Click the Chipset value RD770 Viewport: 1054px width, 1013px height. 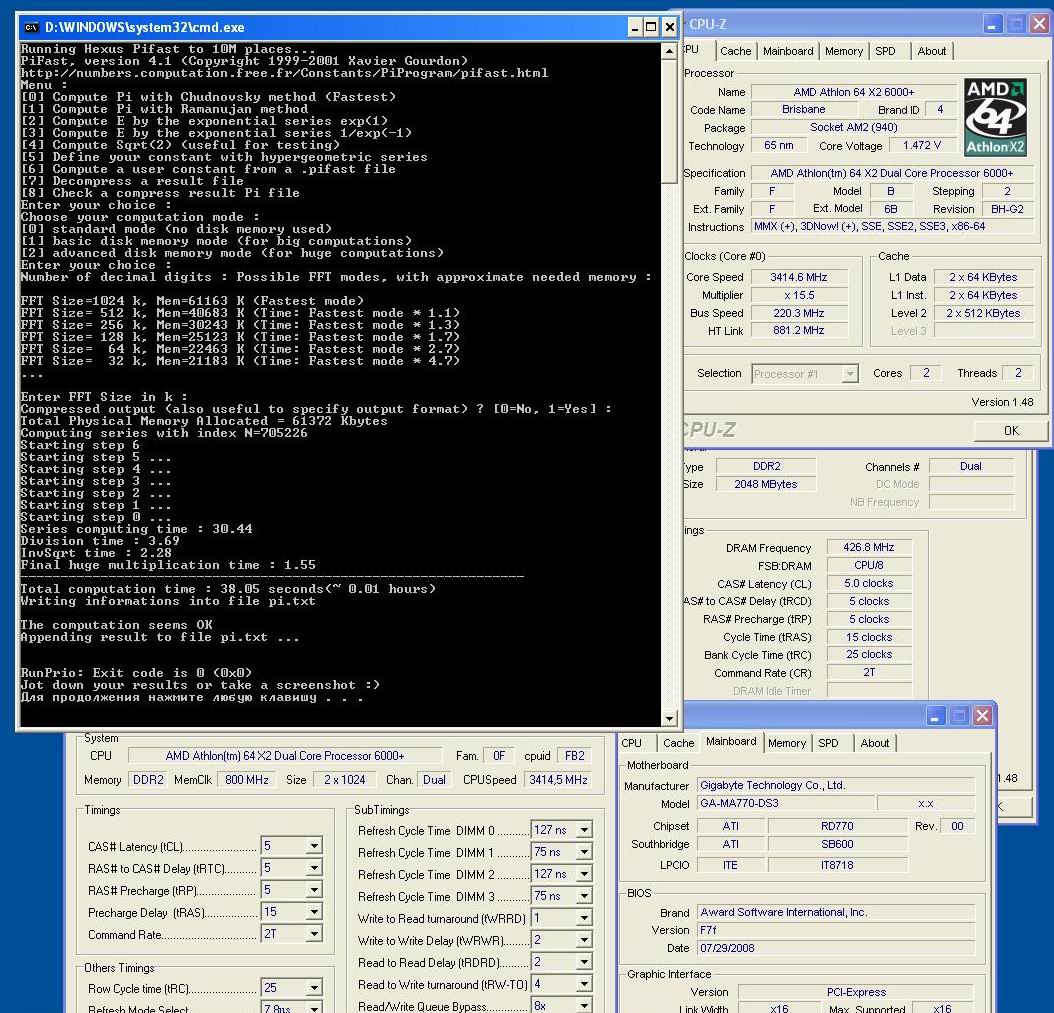(x=837, y=826)
